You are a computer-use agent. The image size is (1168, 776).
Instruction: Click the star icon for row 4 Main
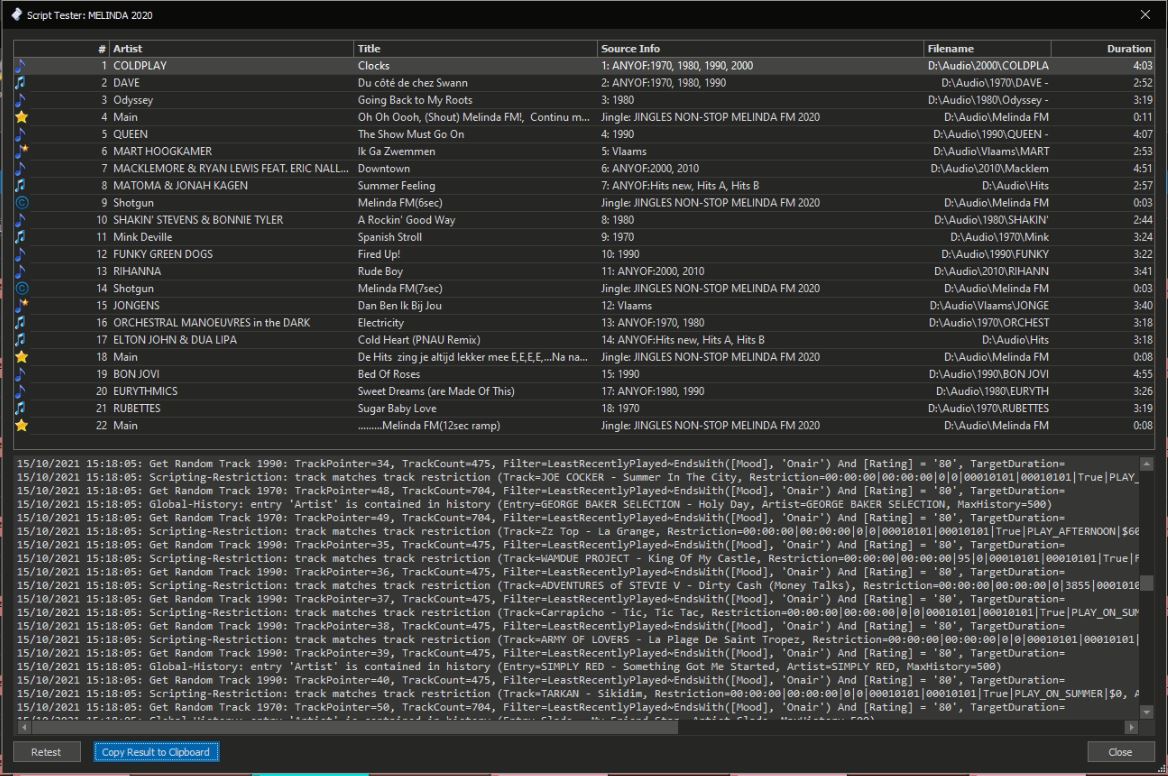coord(22,117)
